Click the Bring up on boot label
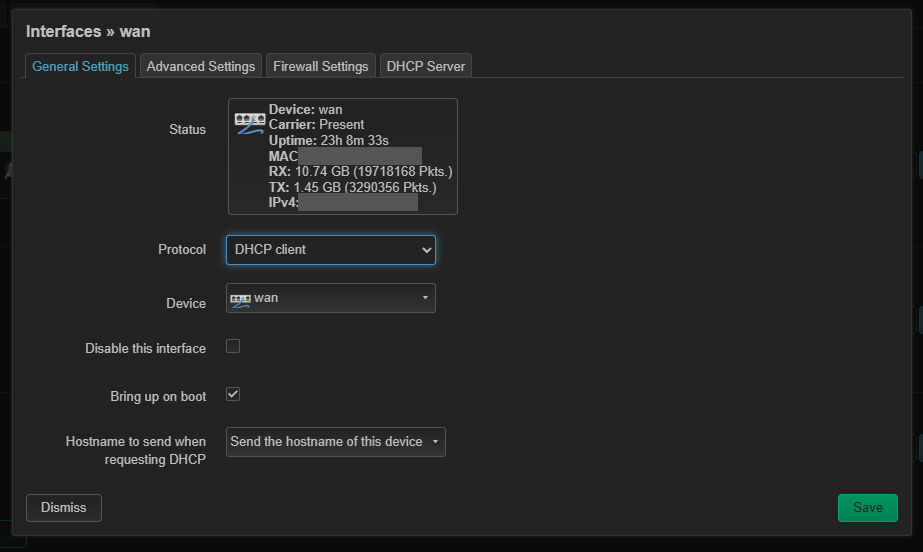This screenshot has height=552, width=923. tap(158, 397)
